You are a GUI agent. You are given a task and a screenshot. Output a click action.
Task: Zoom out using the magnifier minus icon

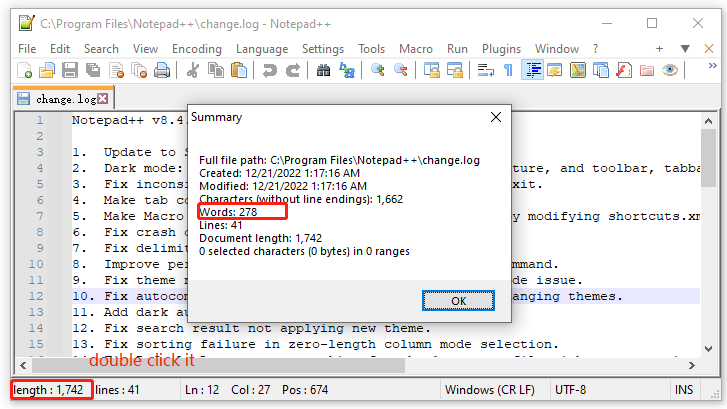click(401, 70)
